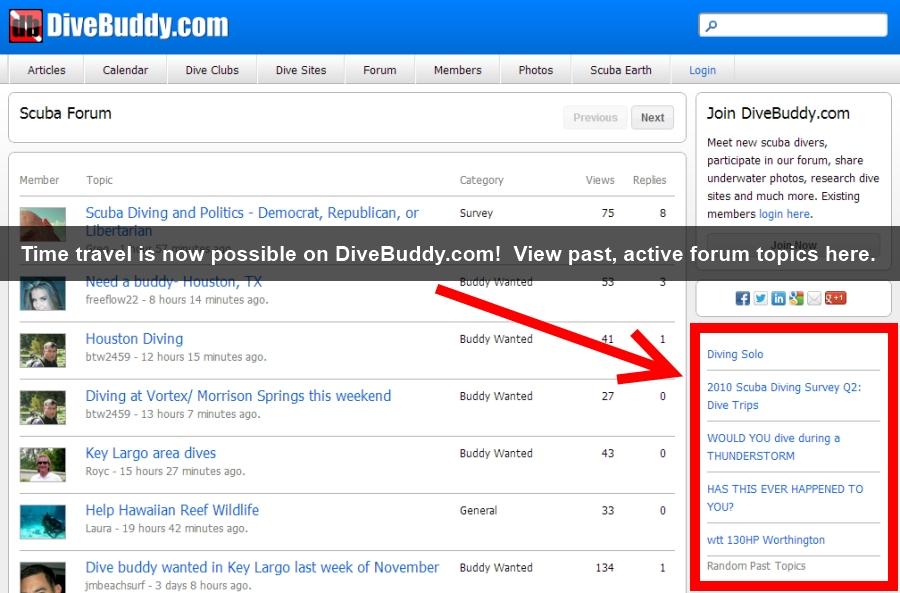
Task: Click the Join DiveBuddy.com heading
Action: coord(778,114)
